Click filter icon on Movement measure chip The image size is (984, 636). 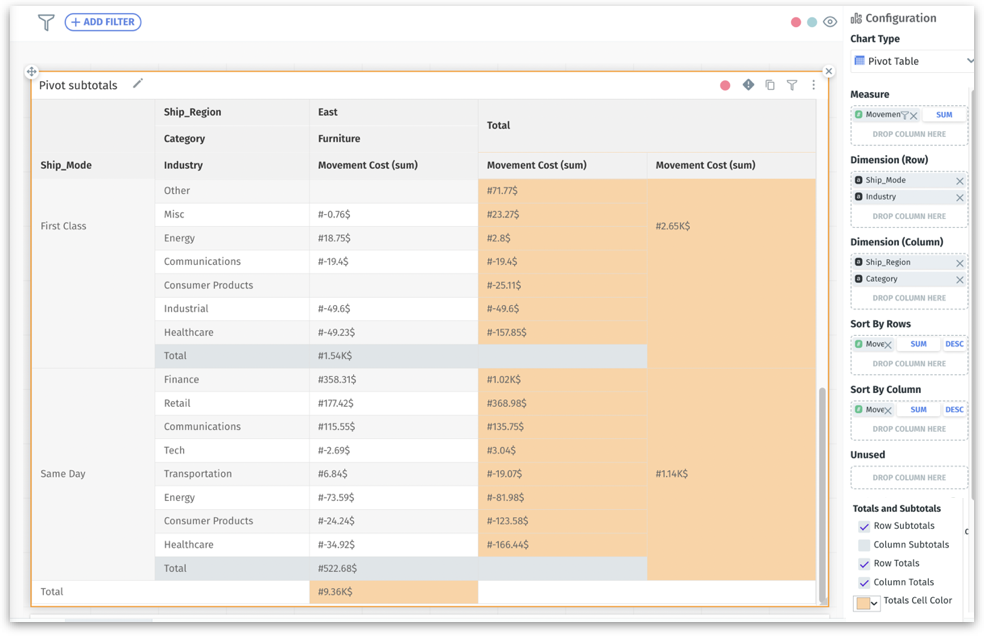coord(903,115)
